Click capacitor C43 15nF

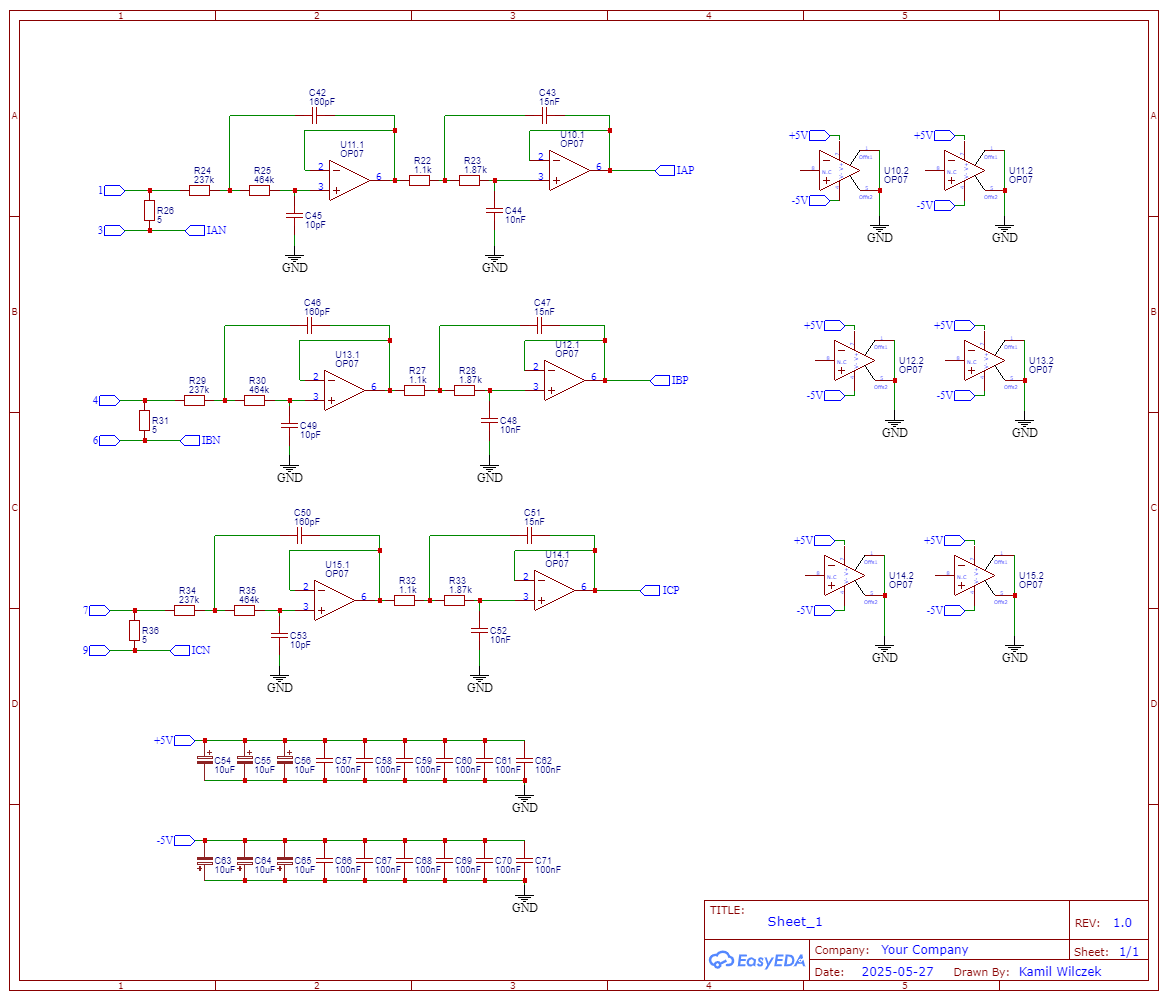pos(544,116)
